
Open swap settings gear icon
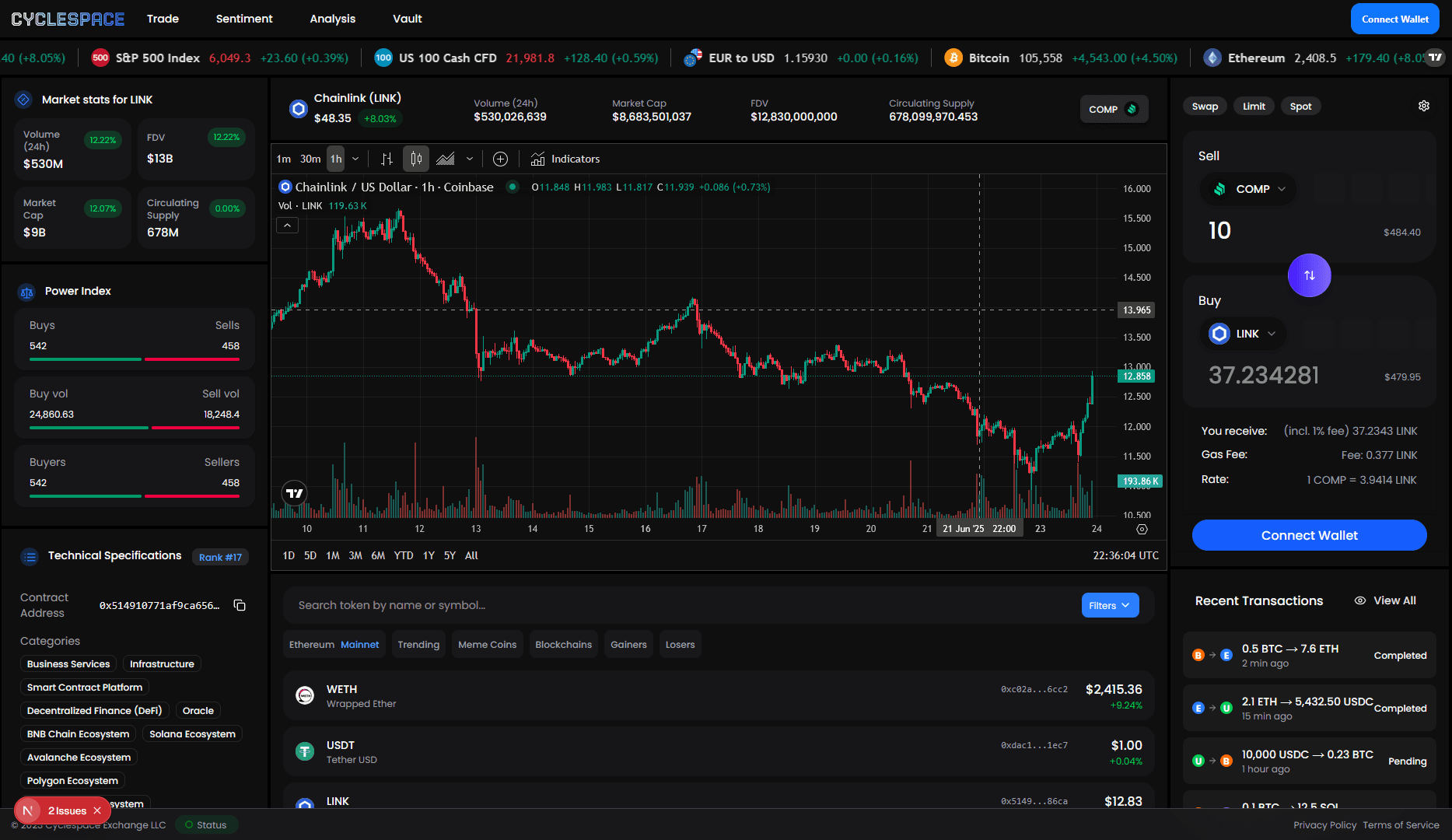[1423, 106]
